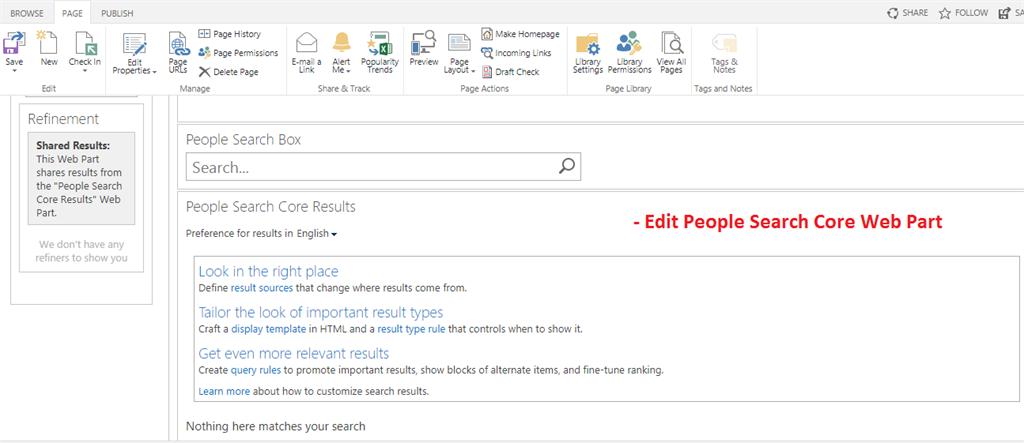Switch to the PUBLISH ribbon tab
1024x443 pixels.
coord(117,13)
